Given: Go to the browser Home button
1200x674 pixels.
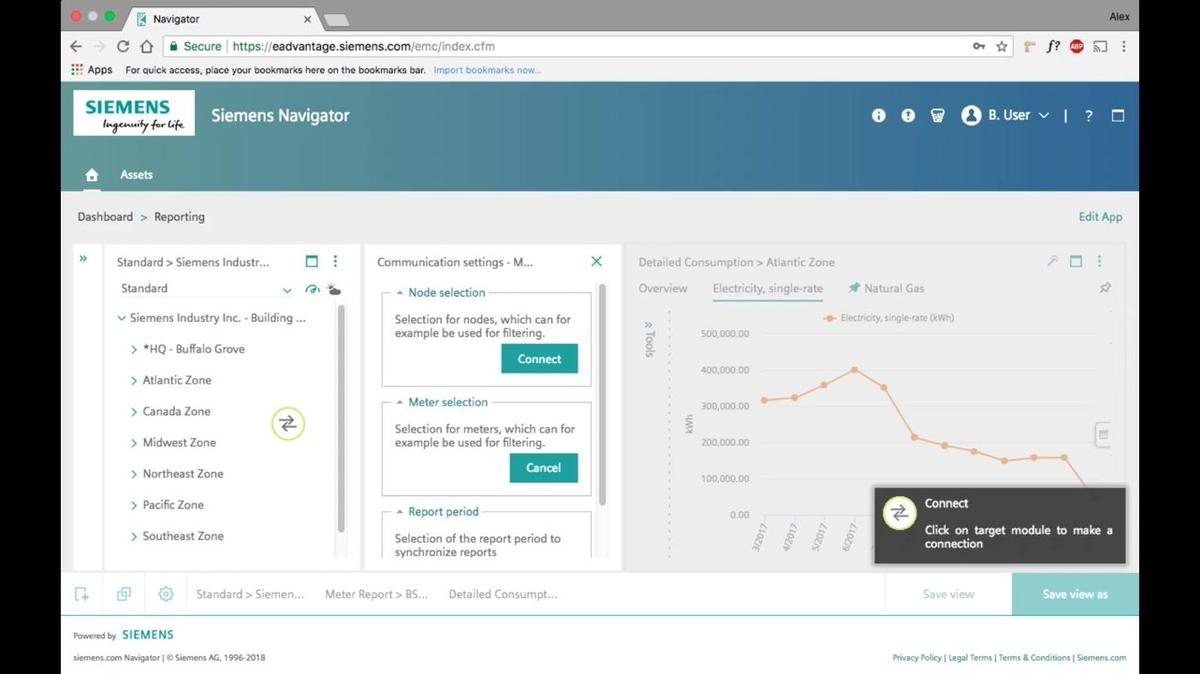Looking at the screenshot, I should [146, 46].
